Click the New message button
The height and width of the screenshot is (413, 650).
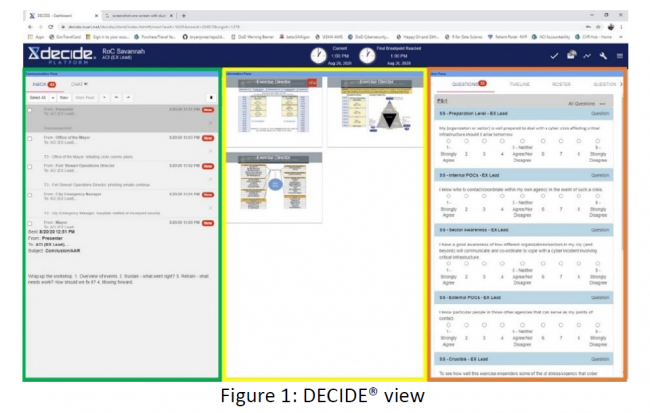coord(64,98)
